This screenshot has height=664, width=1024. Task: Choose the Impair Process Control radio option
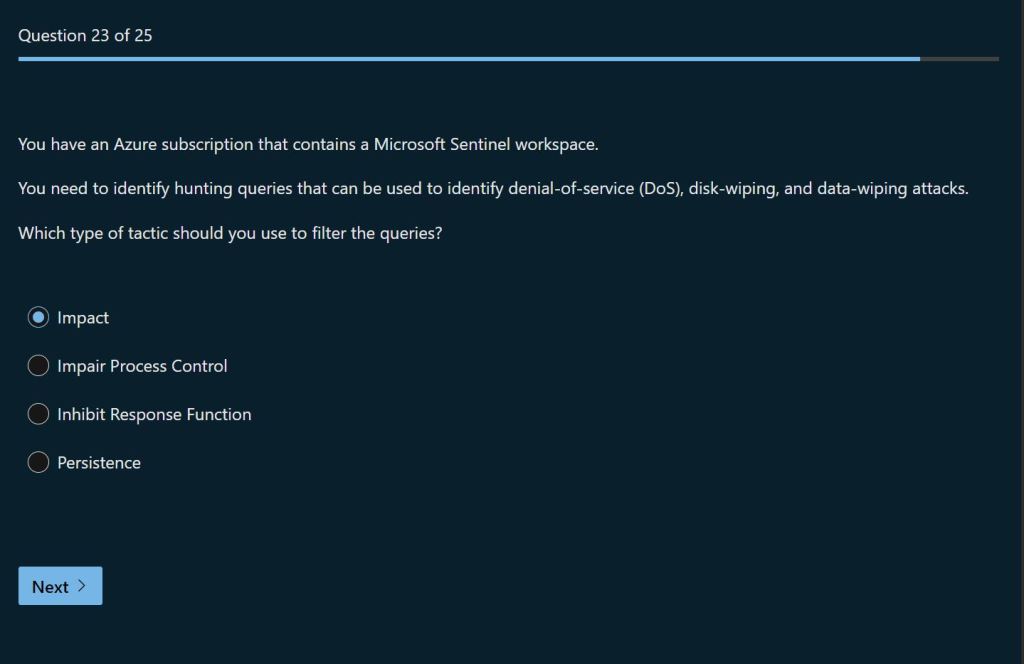(38, 366)
